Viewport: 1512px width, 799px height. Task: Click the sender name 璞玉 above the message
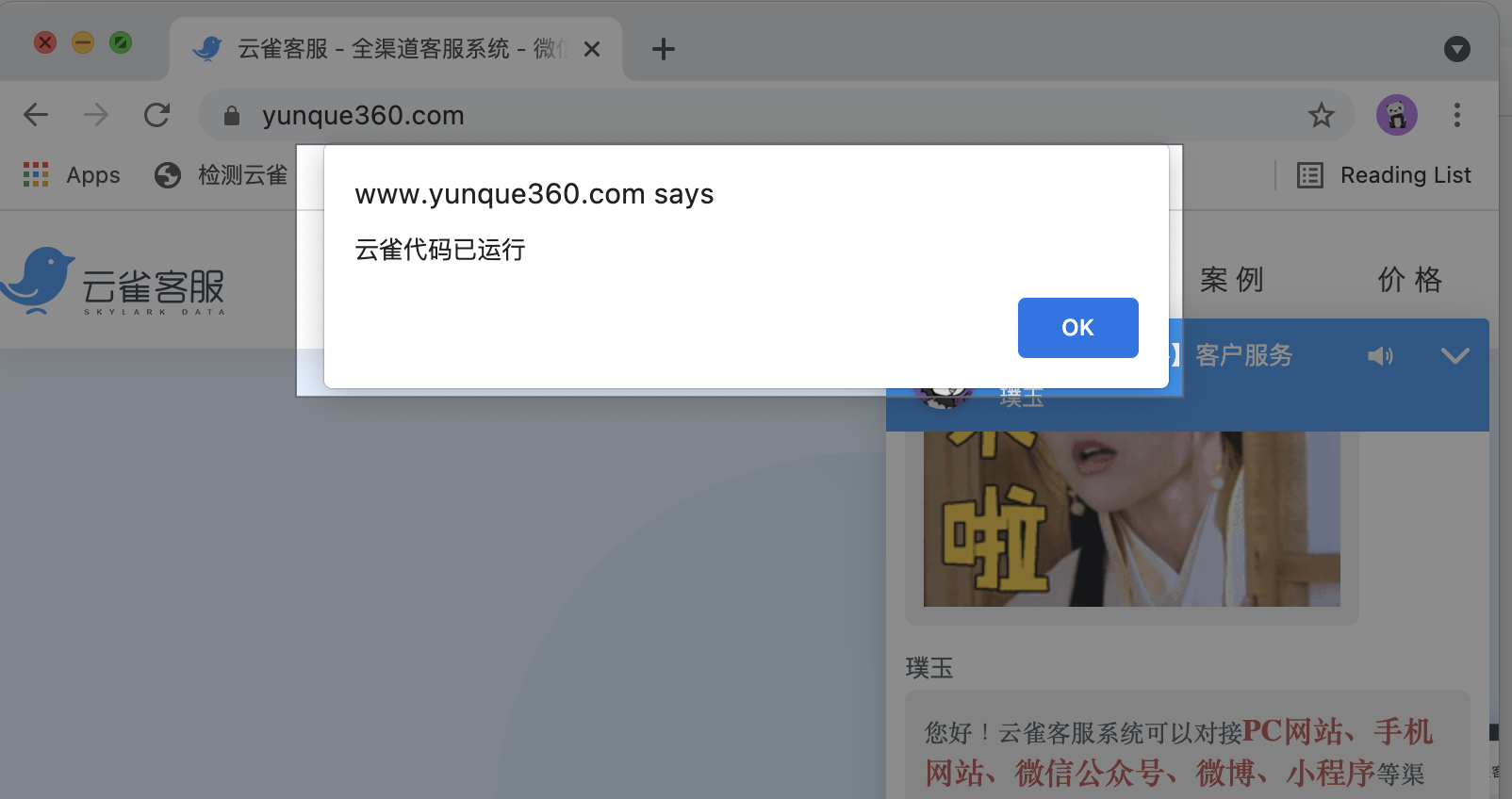click(929, 668)
